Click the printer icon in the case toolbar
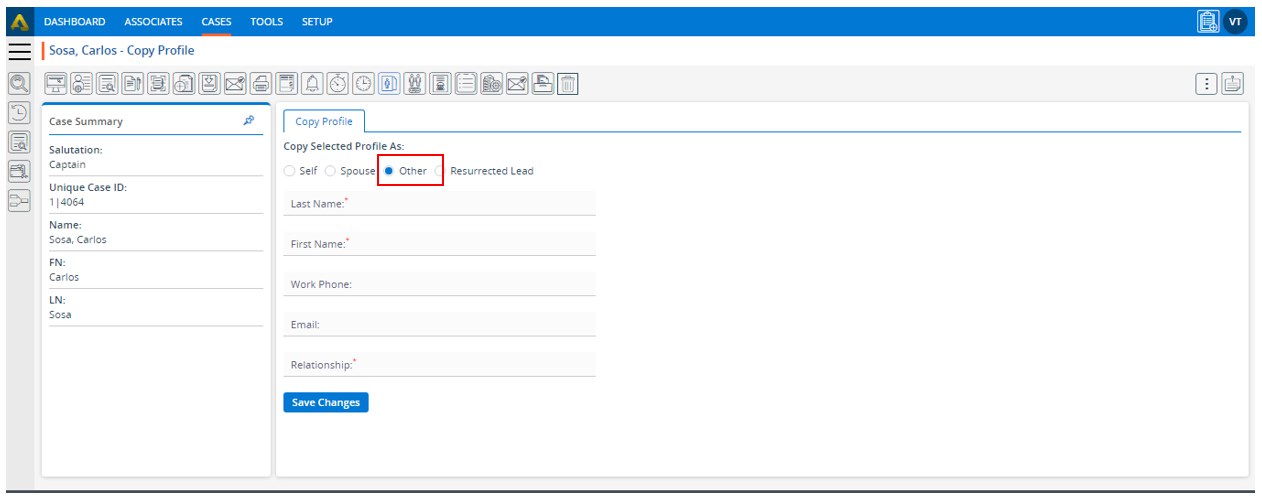This screenshot has height=501, width=1262. (x=261, y=84)
